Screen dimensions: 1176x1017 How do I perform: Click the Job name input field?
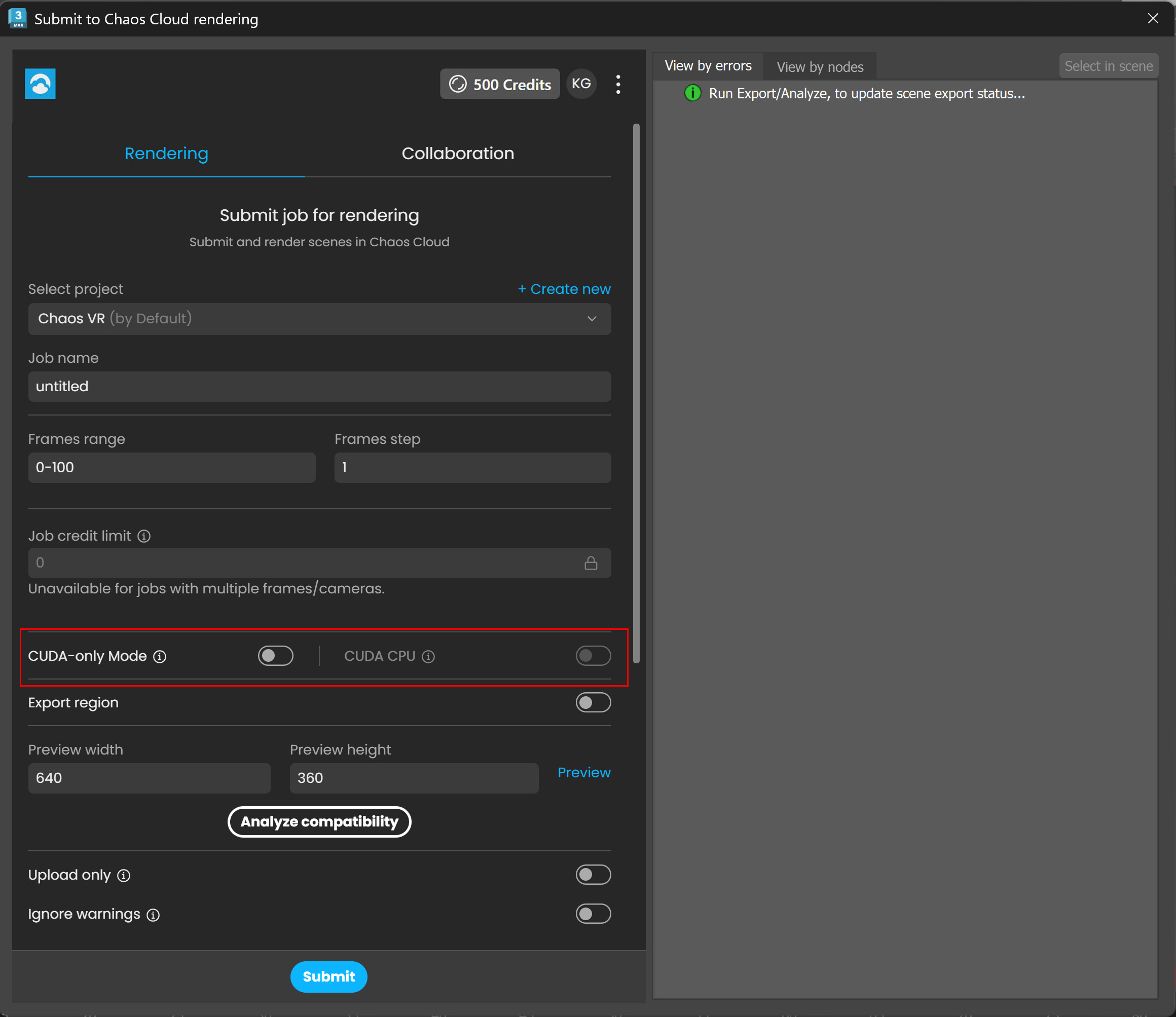point(319,387)
